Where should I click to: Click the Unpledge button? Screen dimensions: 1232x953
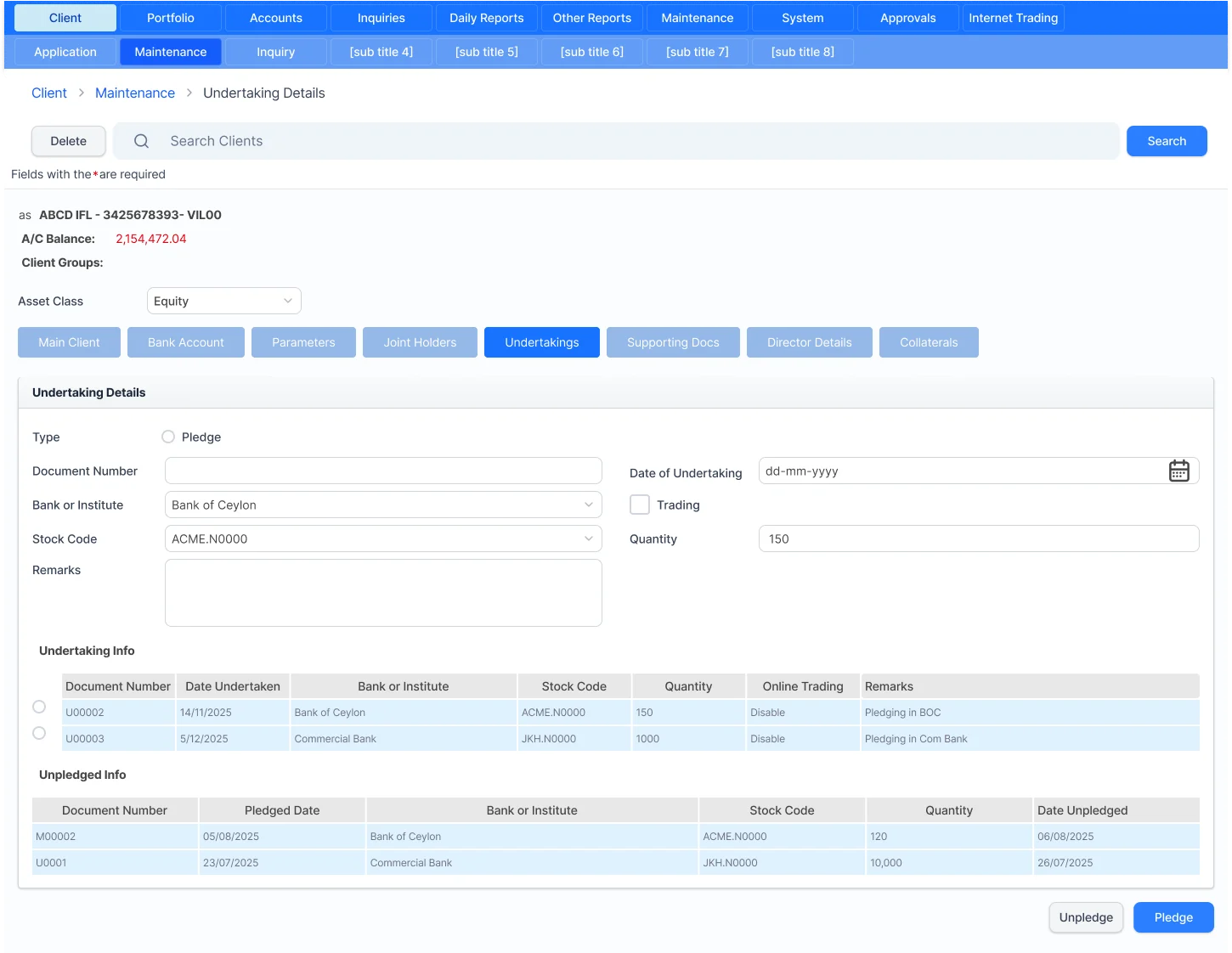[1086, 917]
